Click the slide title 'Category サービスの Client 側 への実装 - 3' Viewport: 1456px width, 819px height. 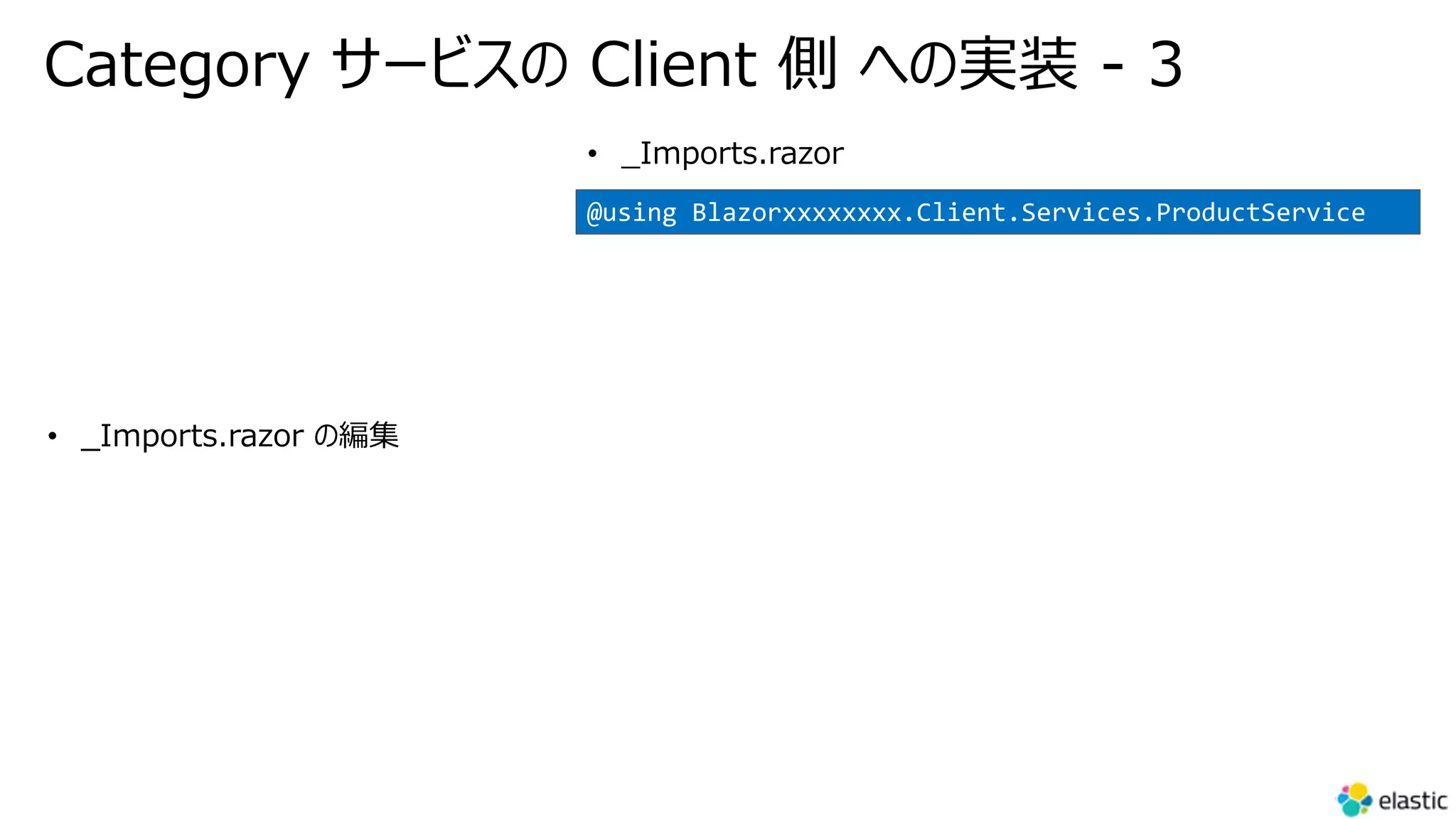click(x=614, y=64)
